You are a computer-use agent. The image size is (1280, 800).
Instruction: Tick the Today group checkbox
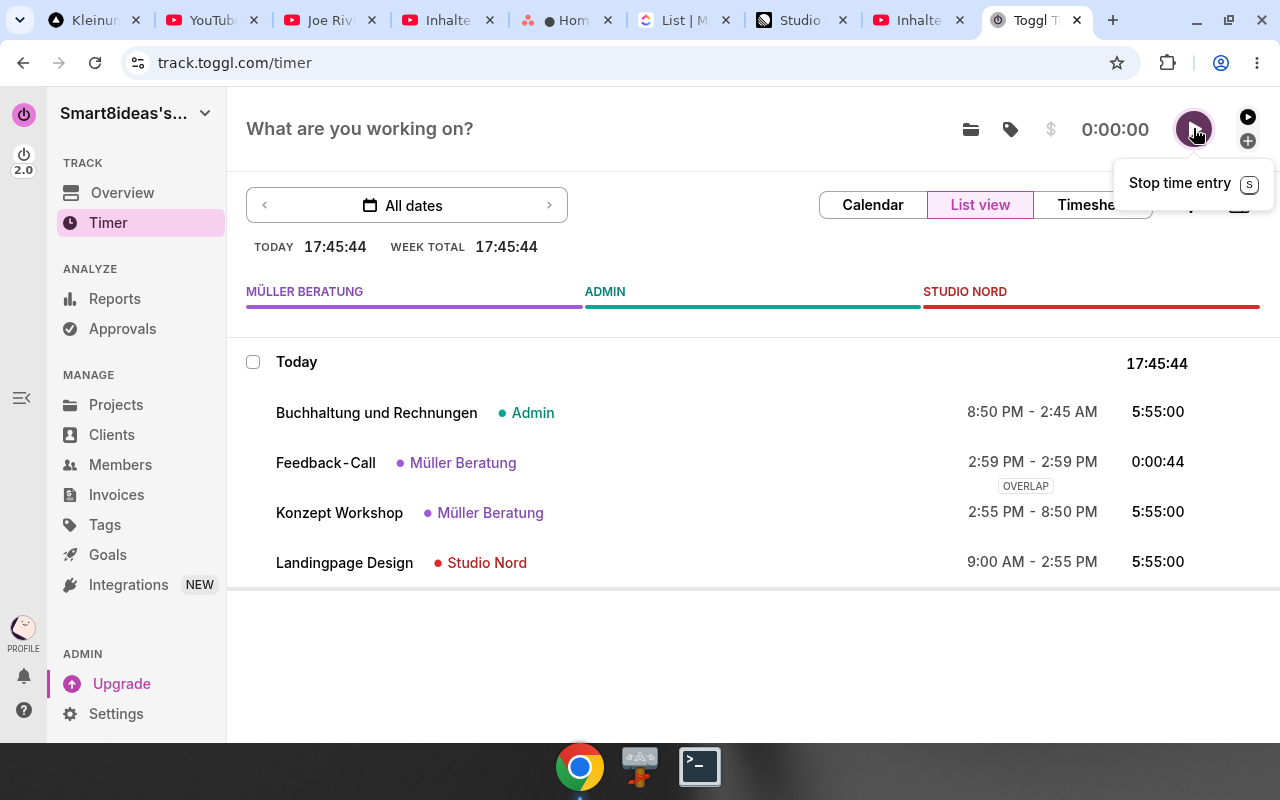[253, 362]
